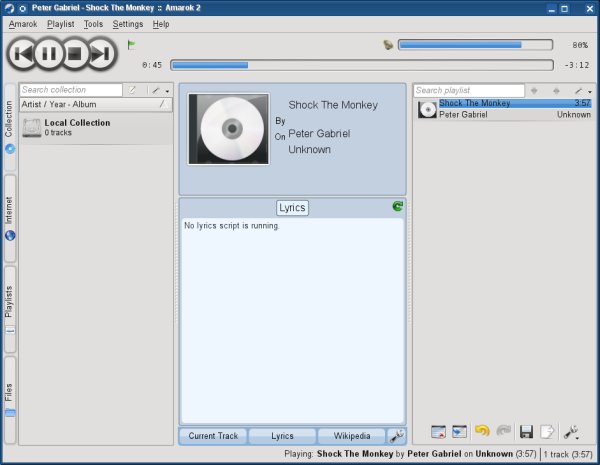Open playlist search options wrench dropdown
This screenshot has width=600, height=465.
(583, 91)
